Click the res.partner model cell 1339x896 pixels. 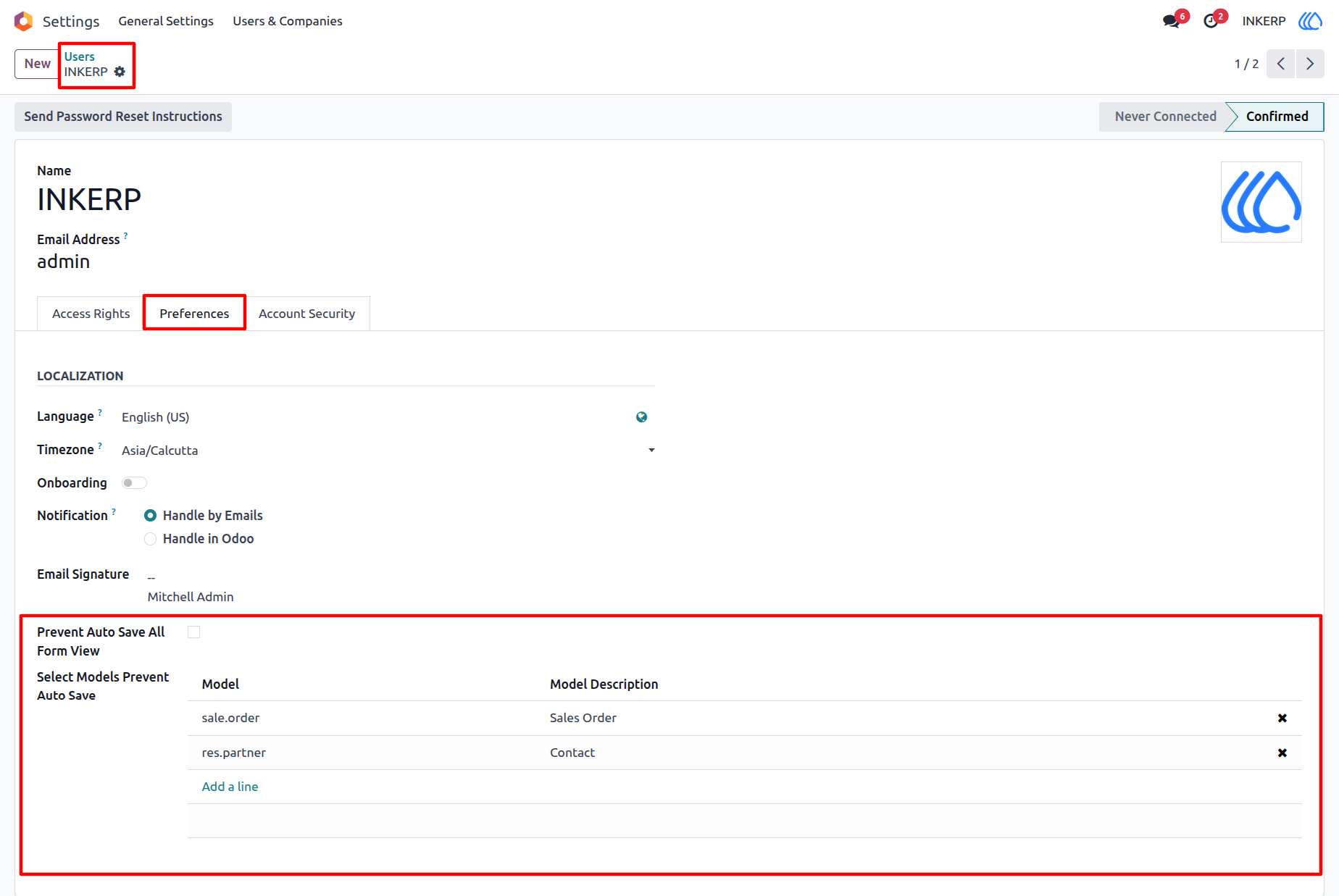(233, 753)
